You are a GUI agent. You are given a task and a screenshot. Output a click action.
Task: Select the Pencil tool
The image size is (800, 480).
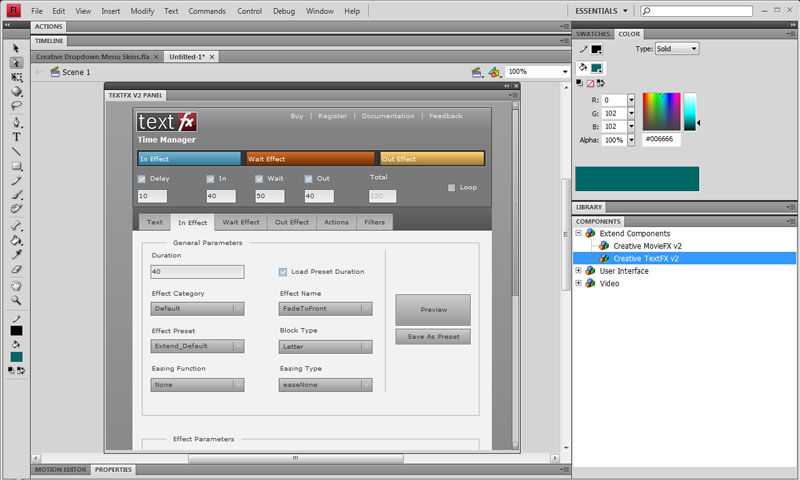point(16,180)
